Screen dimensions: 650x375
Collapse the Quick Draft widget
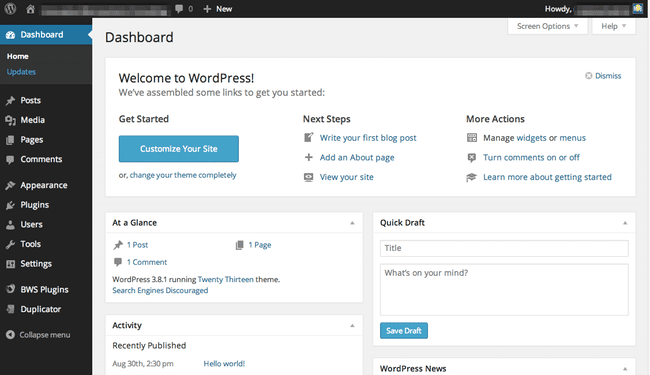click(625, 223)
